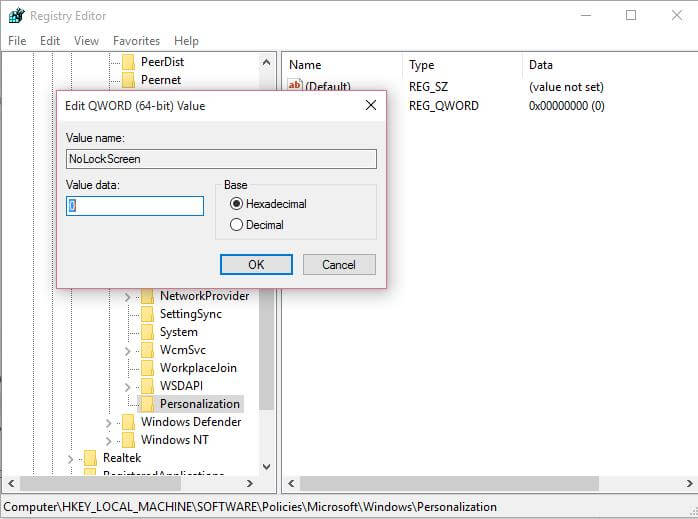Open the Help menu
698x519 pixels.
186,41
